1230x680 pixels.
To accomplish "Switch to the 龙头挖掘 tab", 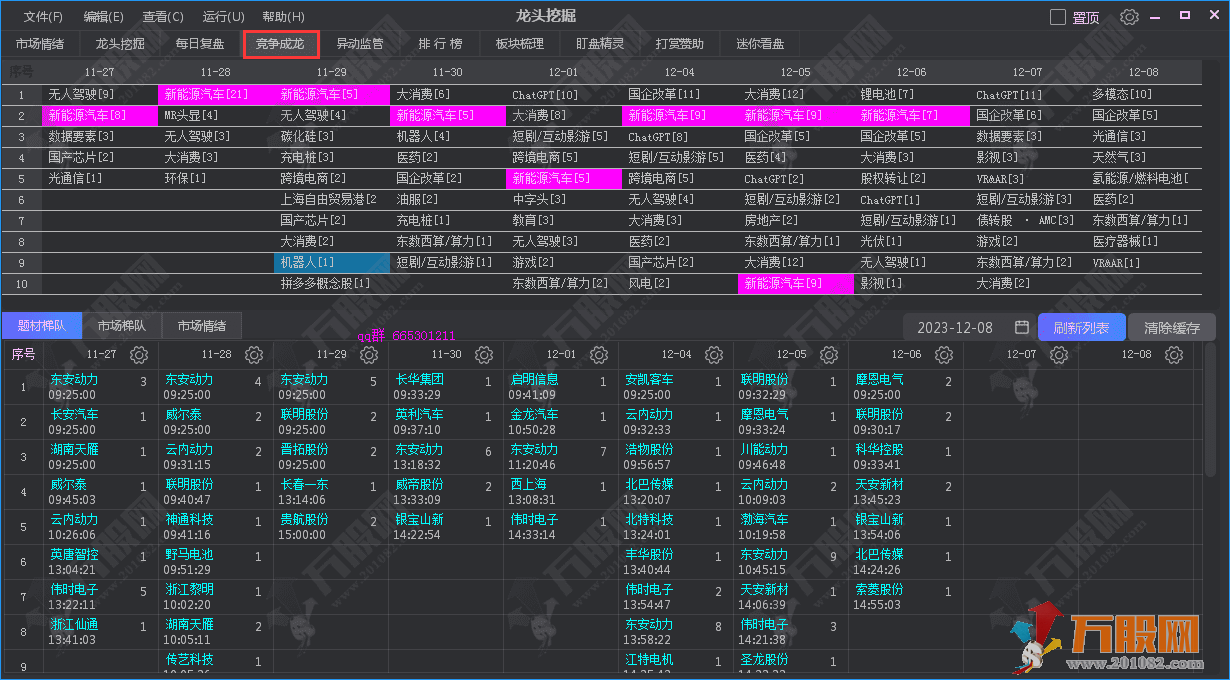I will pos(120,44).
